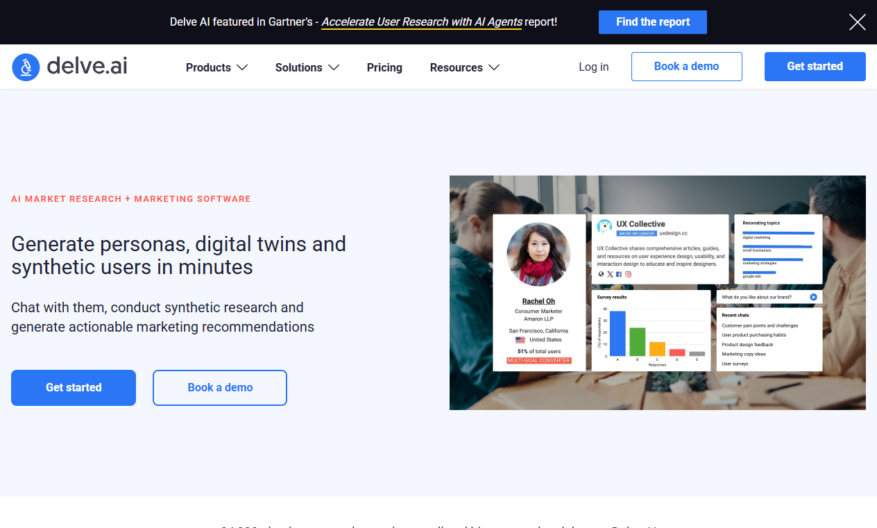Click the delve.ai microscope logo icon

click(x=26, y=67)
